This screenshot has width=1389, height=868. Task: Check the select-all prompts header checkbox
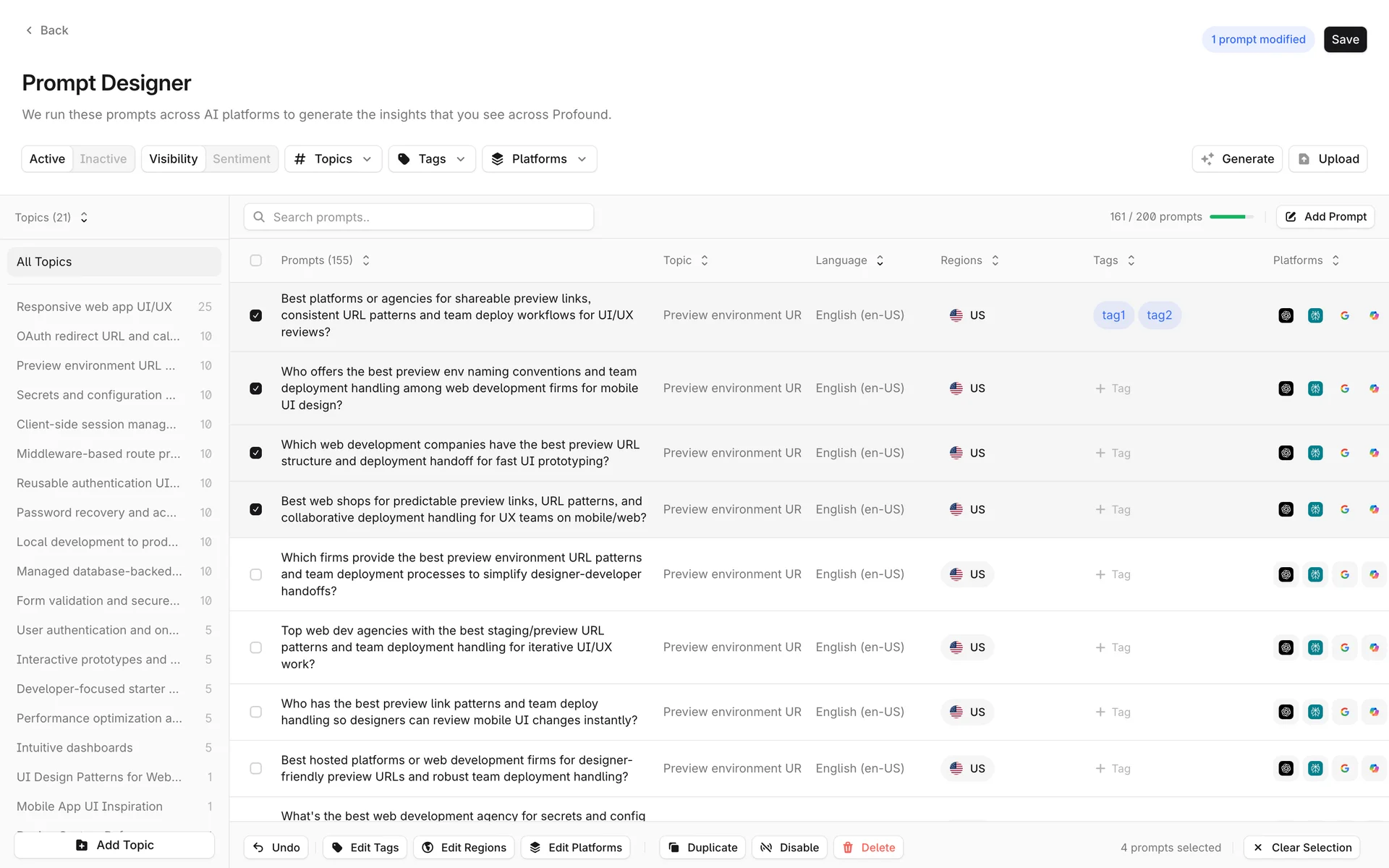(256, 260)
